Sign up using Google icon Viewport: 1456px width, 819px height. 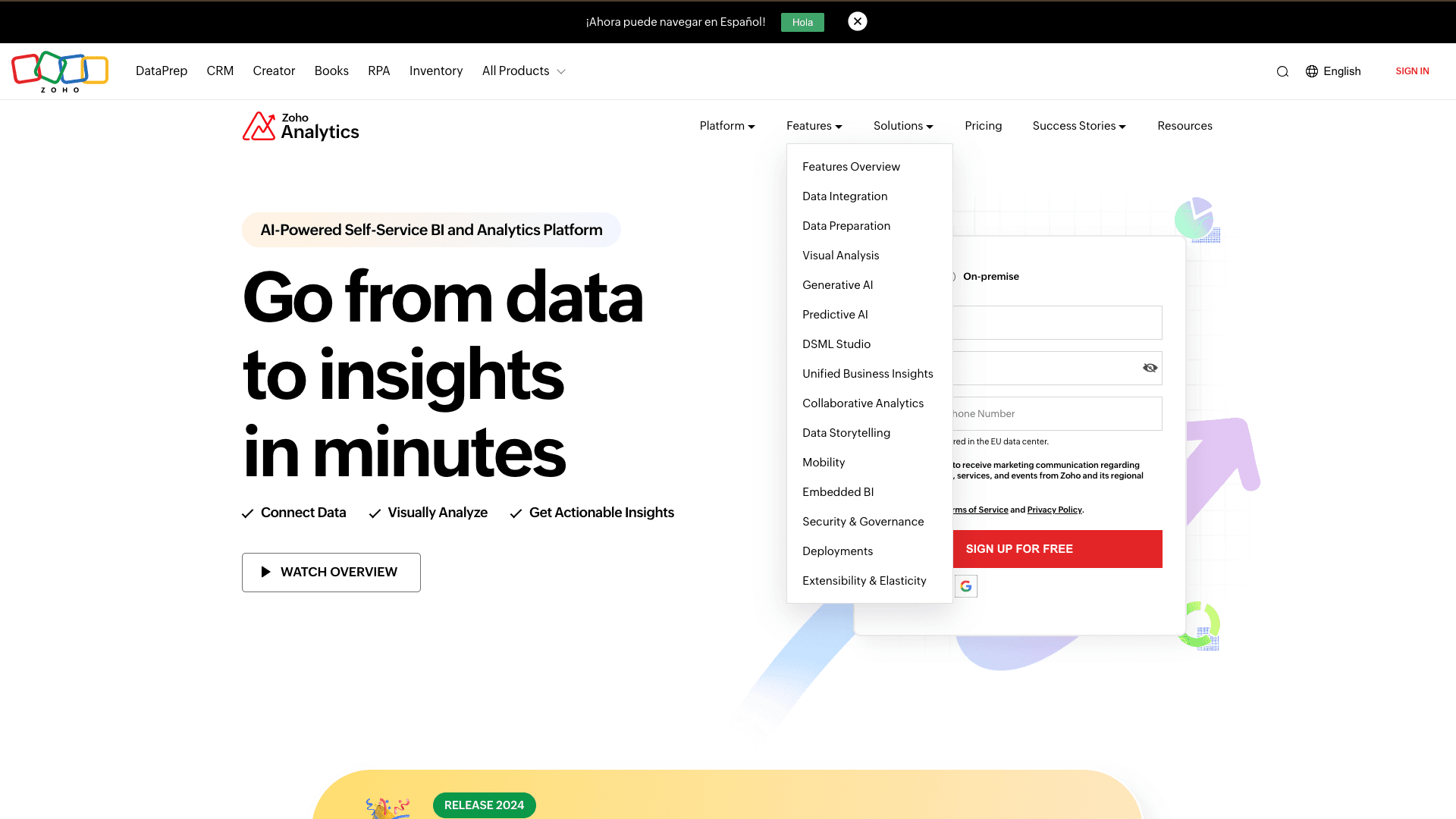point(965,586)
